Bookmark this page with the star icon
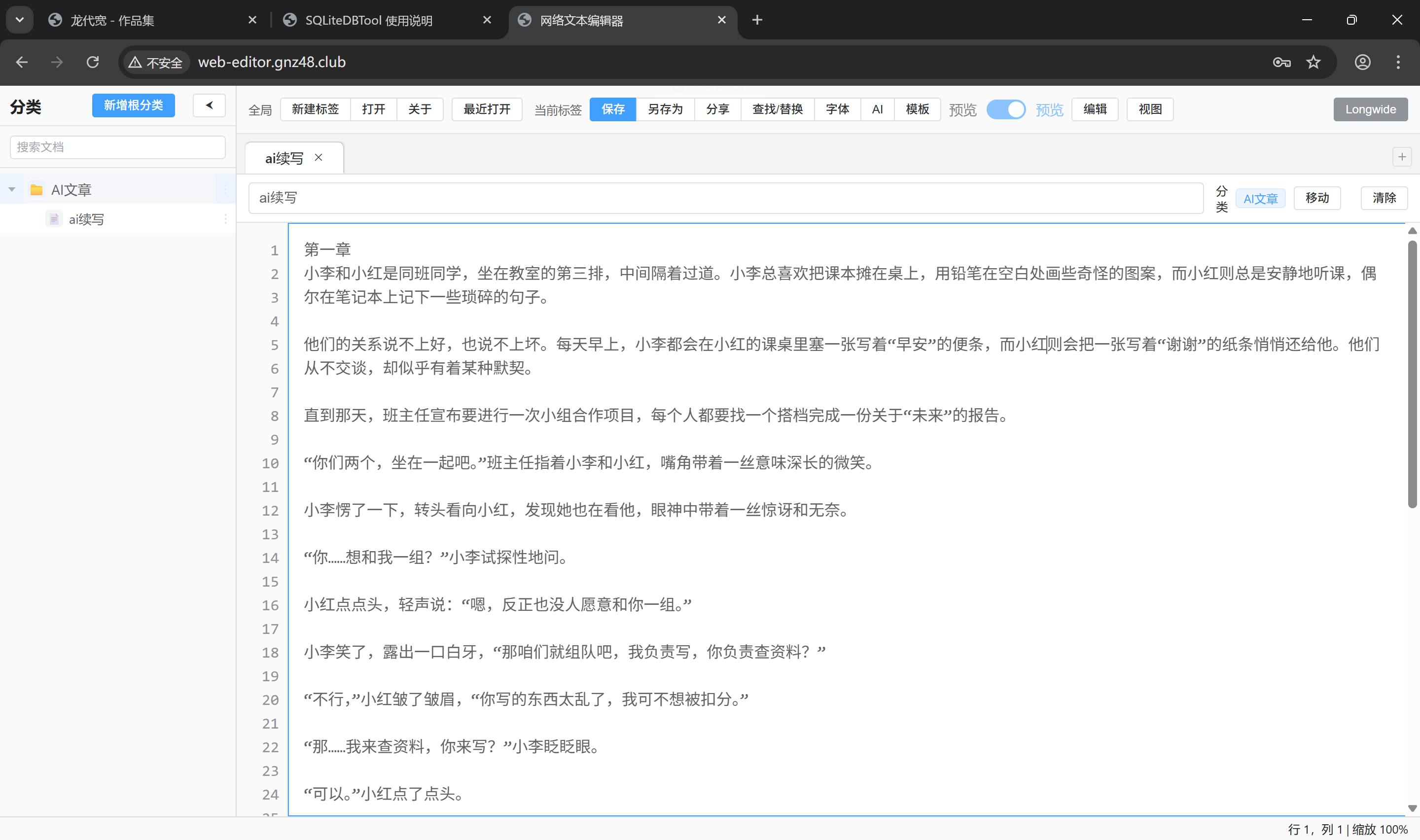Image resolution: width=1420 pixels, height=840 pixels. (1313, 62)
